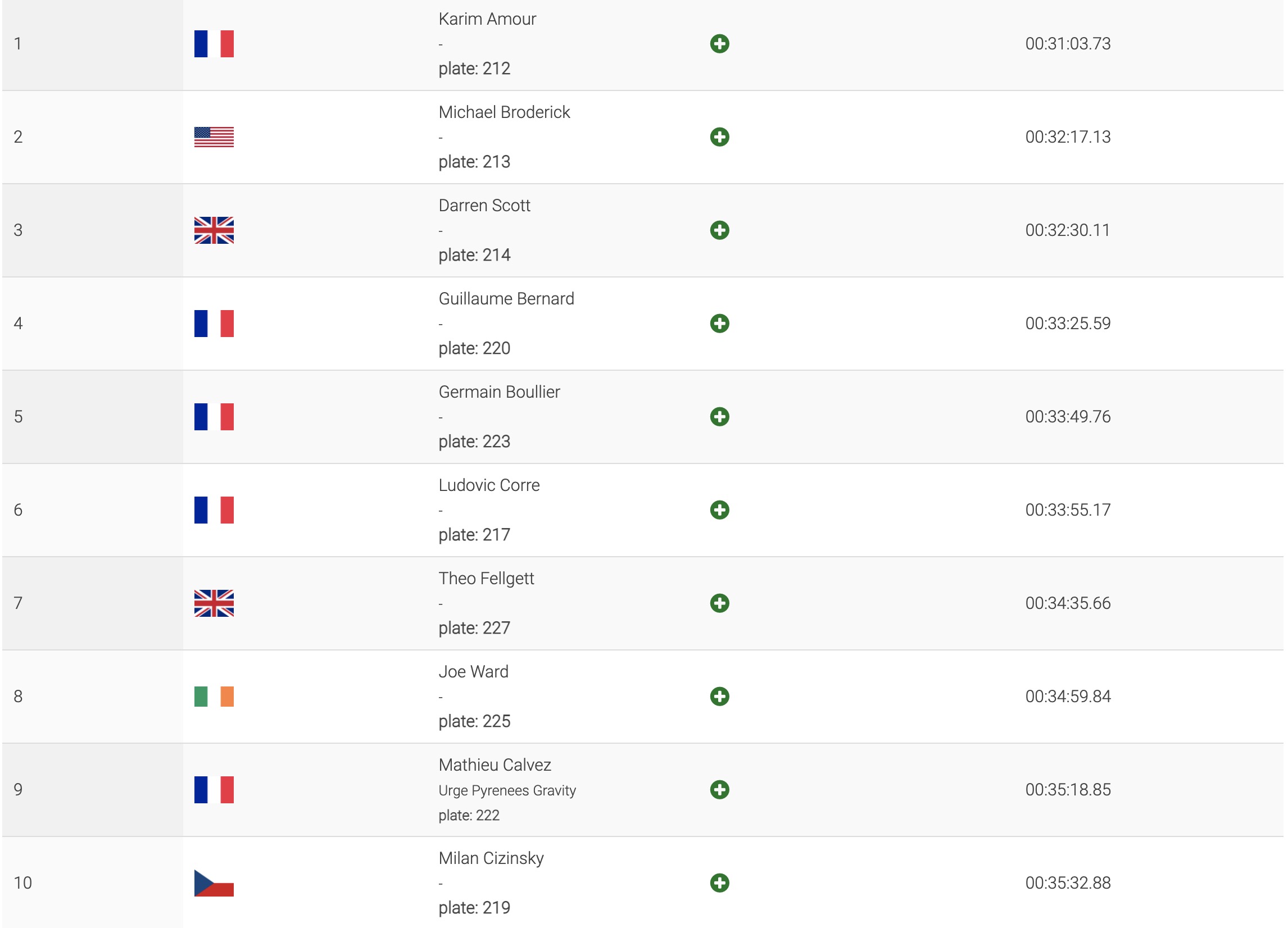Open rider name Karim Amour
This screenshot has width=1288, height=928.
[487, 19]
